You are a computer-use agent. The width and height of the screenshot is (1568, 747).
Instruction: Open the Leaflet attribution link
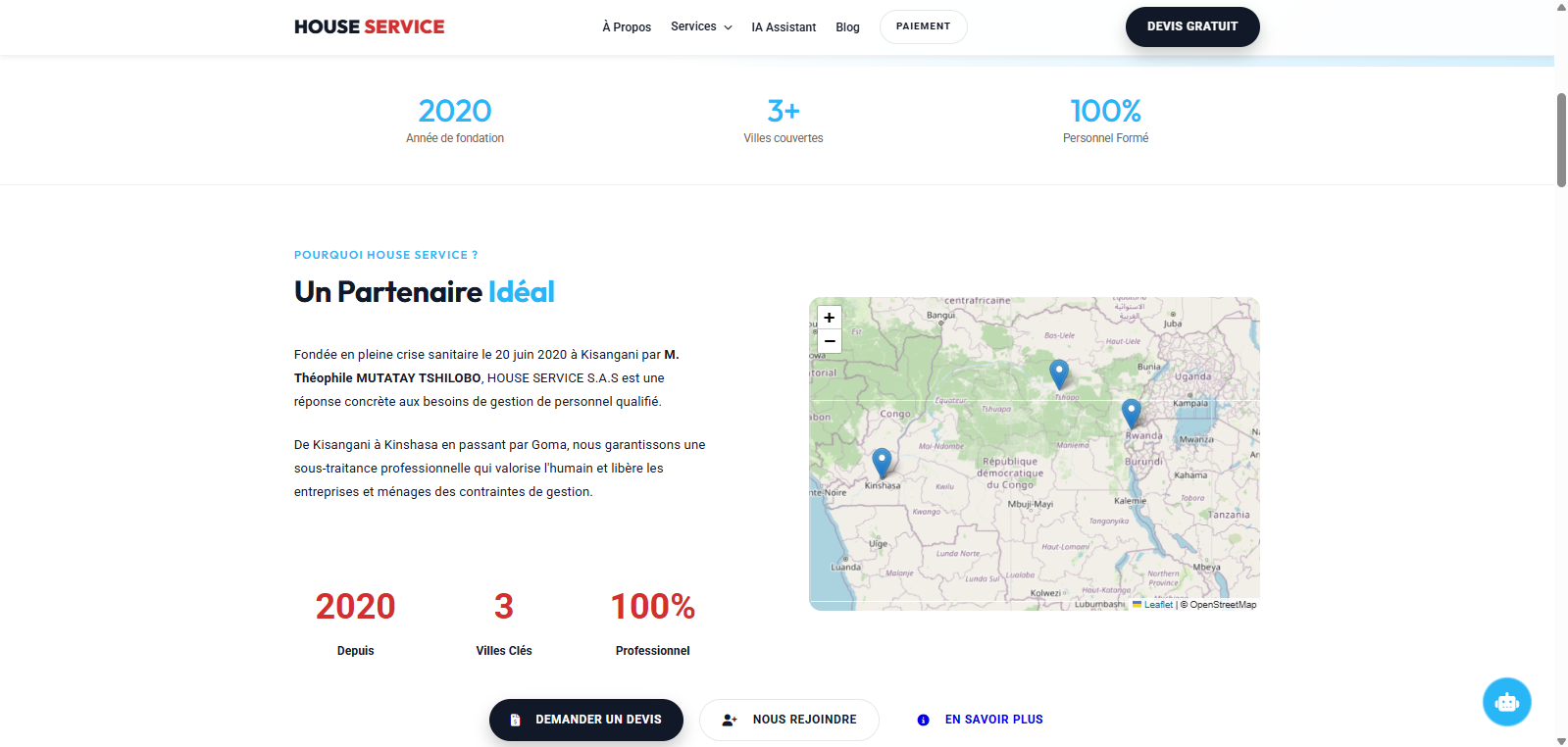coord(1158,605)
